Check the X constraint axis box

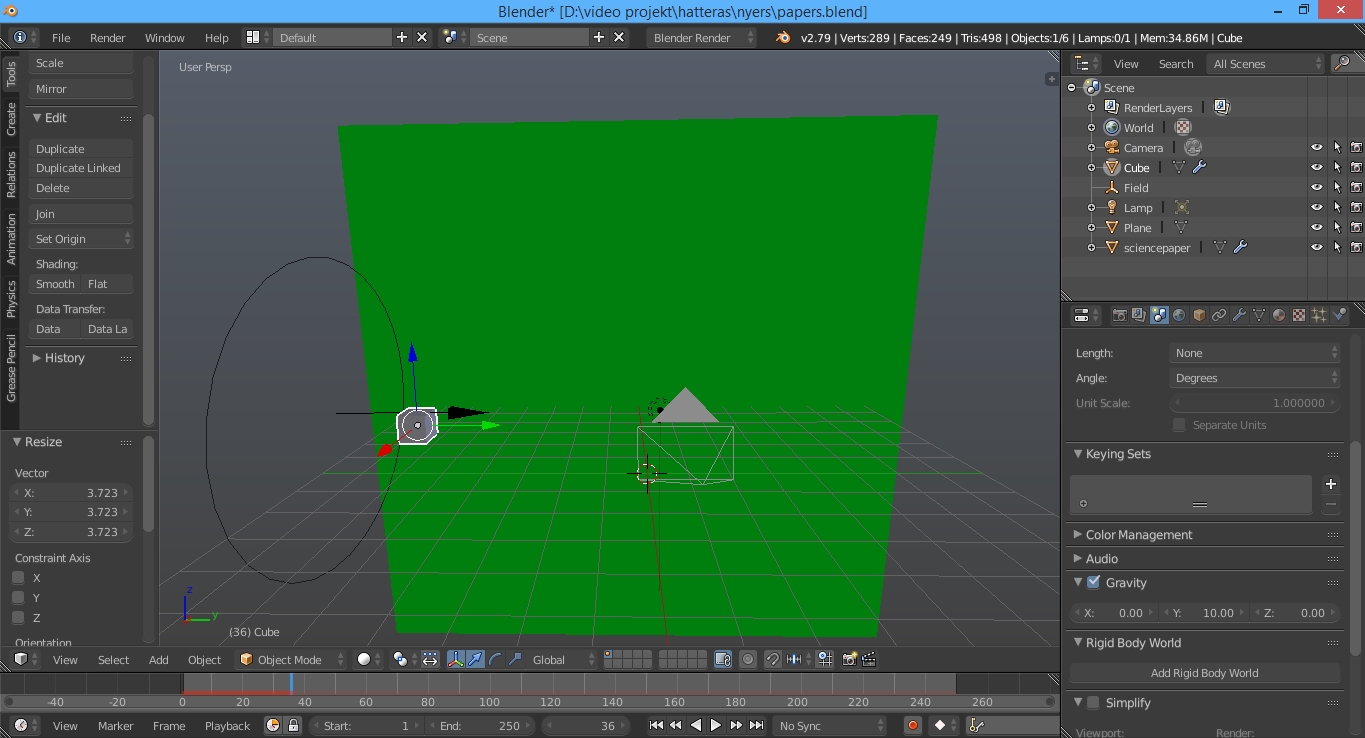coord(18,577)
